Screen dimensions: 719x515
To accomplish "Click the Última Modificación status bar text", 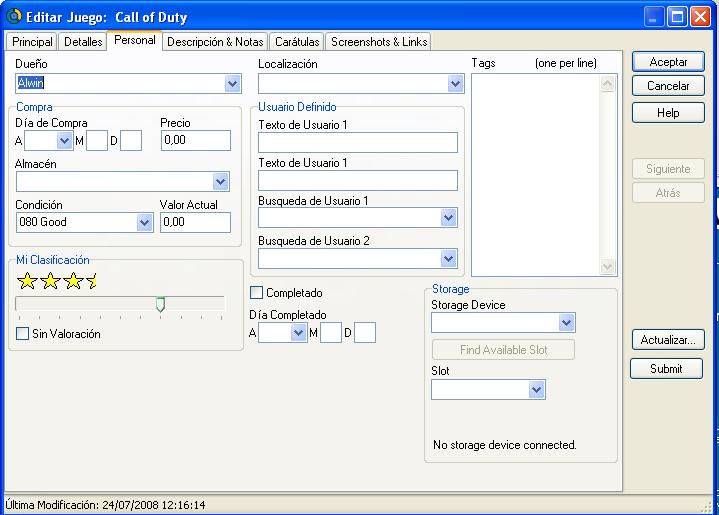I will tap(105, 505).
